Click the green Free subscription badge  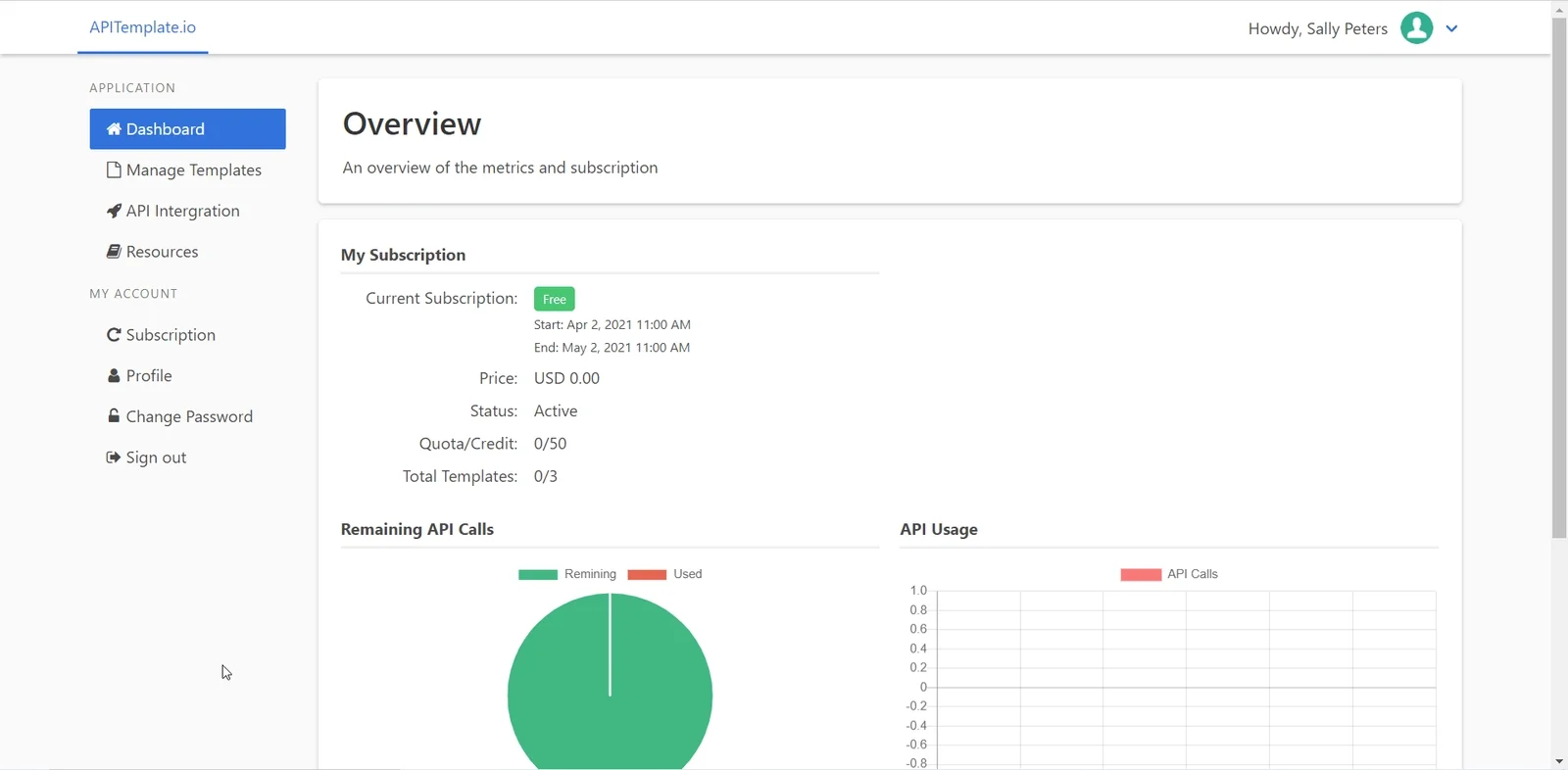(x=554, y=299)
